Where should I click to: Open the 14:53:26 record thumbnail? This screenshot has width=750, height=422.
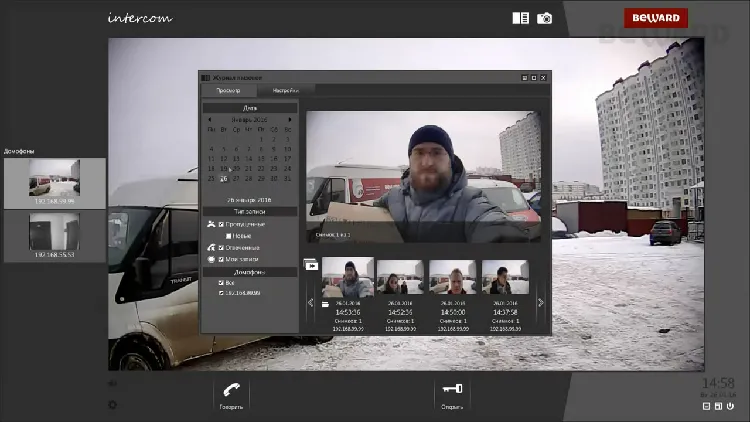click(x=348, y=278)
